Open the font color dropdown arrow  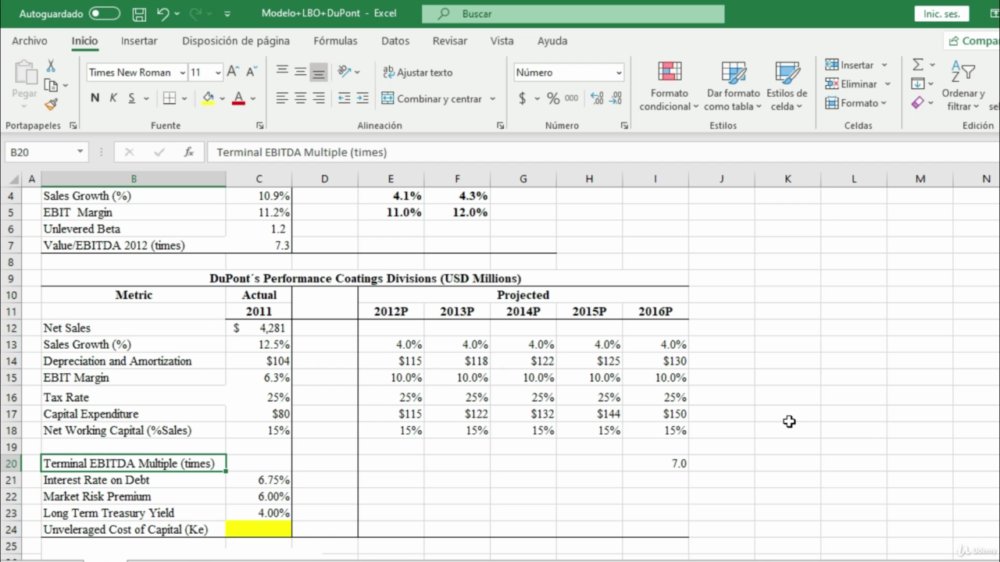[253, 99]
